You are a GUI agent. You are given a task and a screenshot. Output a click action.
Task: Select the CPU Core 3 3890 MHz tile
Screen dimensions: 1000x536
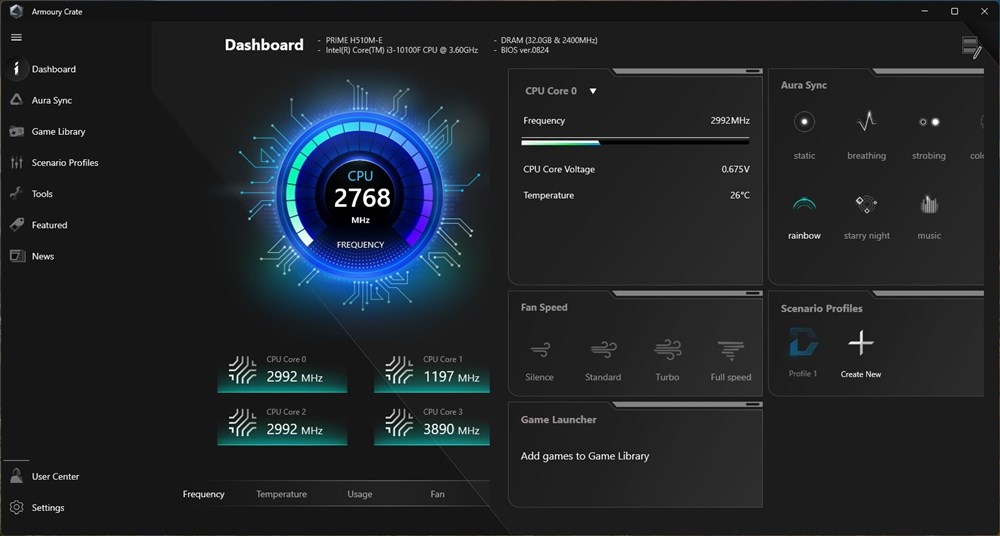click(x=432, y=425)
